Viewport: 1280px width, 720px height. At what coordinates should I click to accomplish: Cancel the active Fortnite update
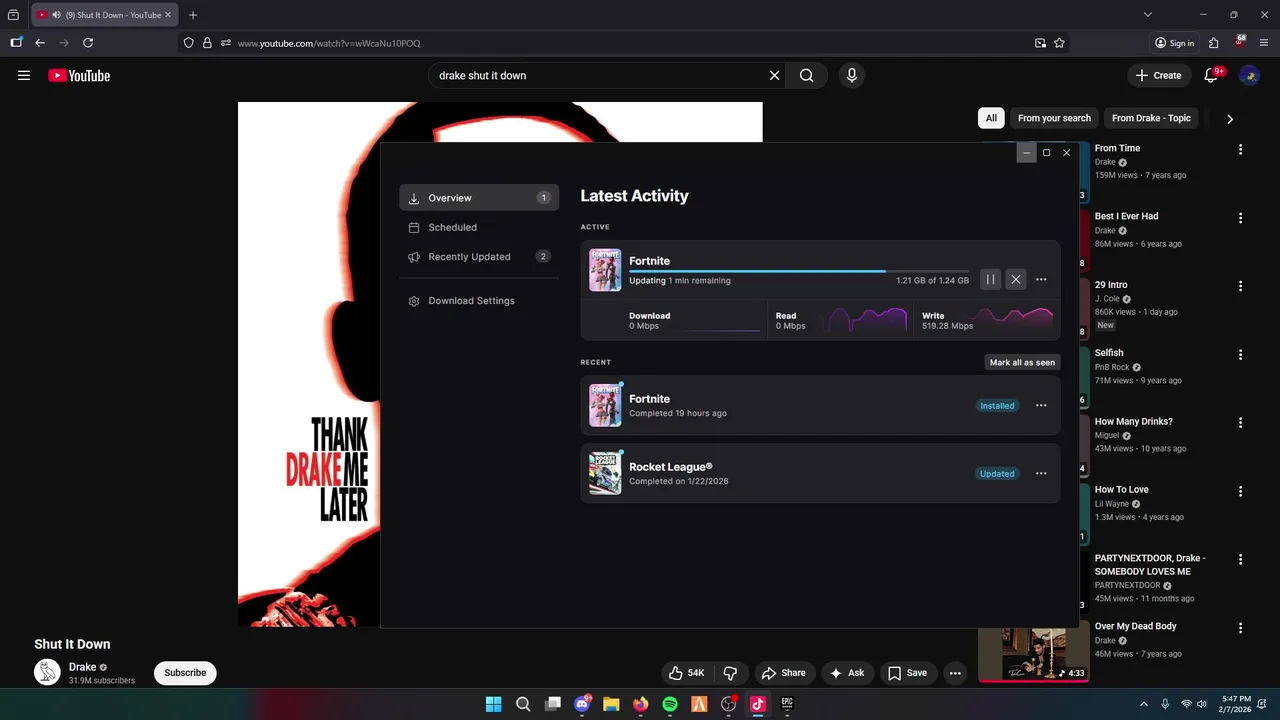click(1016, 280)
